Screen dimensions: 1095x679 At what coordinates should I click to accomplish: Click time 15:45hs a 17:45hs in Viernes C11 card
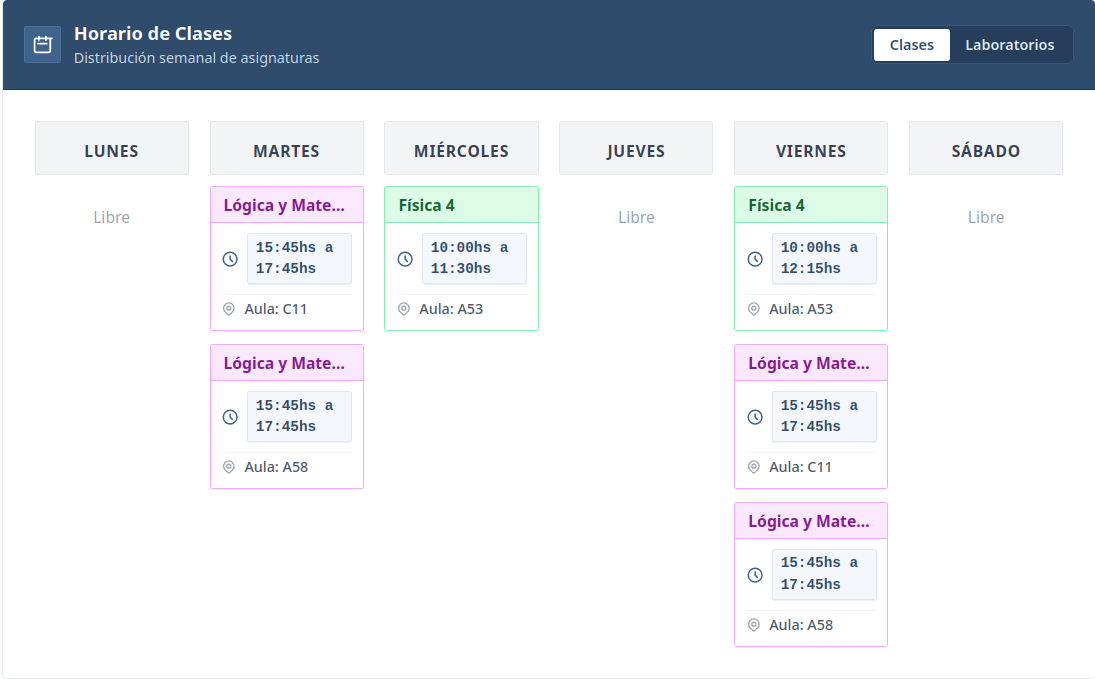click(824, 416)
